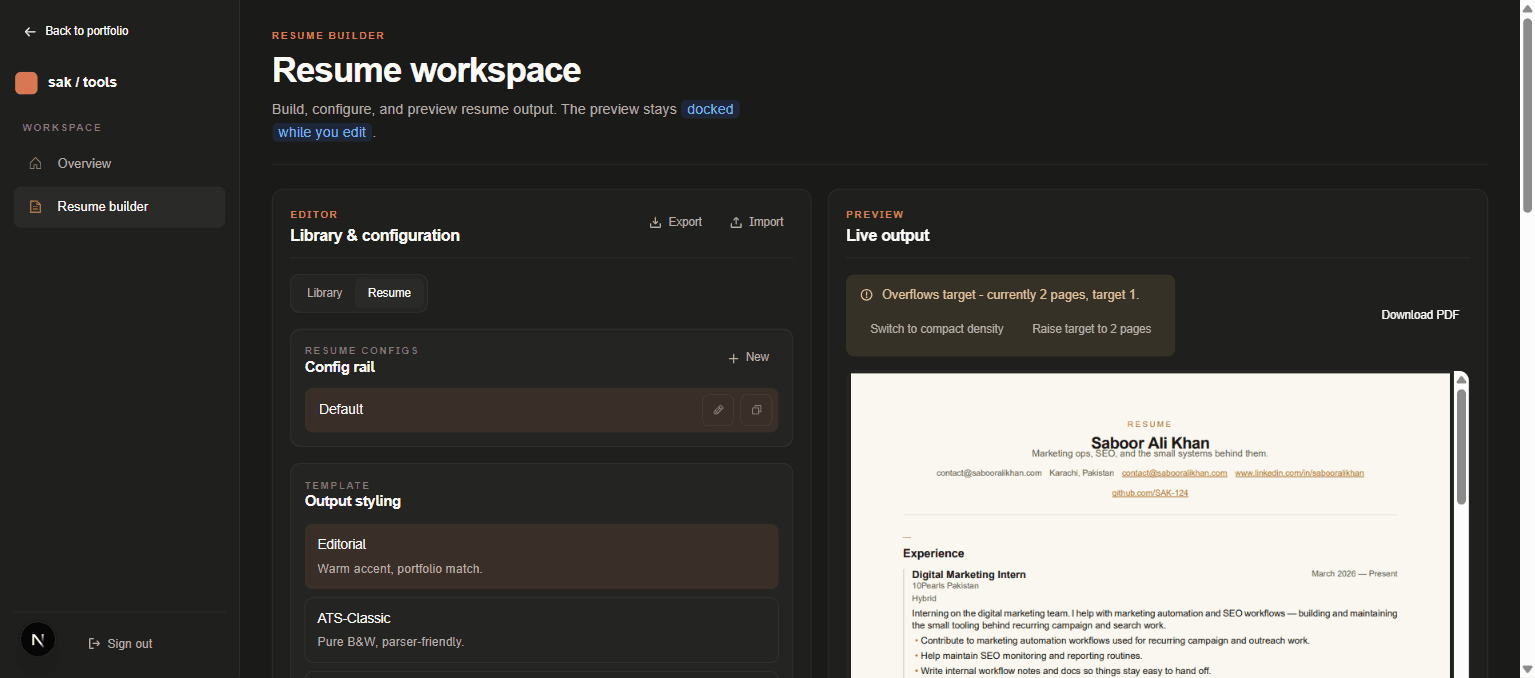This screenshot has width=1535, height=678.
Task: Download the resume as PDF
Action: 1419,315
